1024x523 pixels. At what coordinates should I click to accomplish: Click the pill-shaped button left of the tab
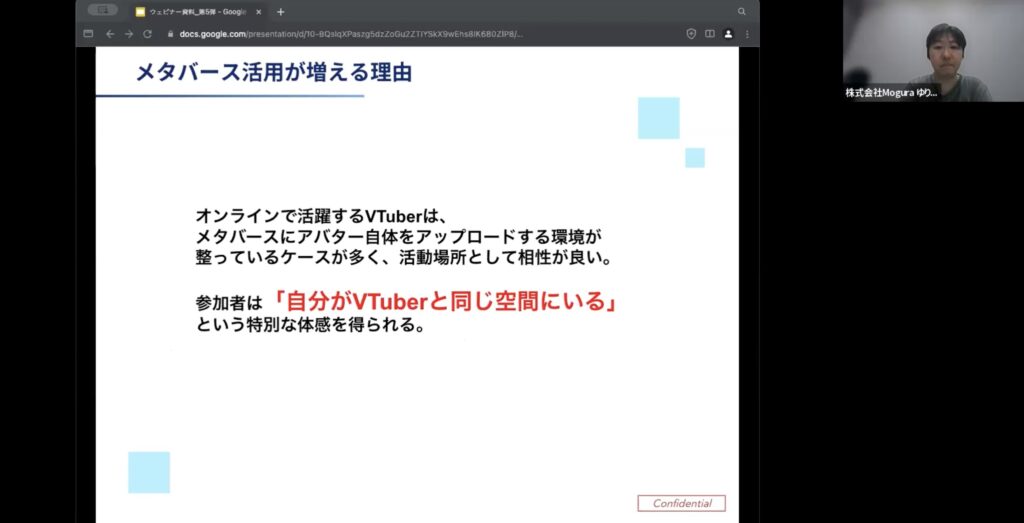click(x=103, y=10)
